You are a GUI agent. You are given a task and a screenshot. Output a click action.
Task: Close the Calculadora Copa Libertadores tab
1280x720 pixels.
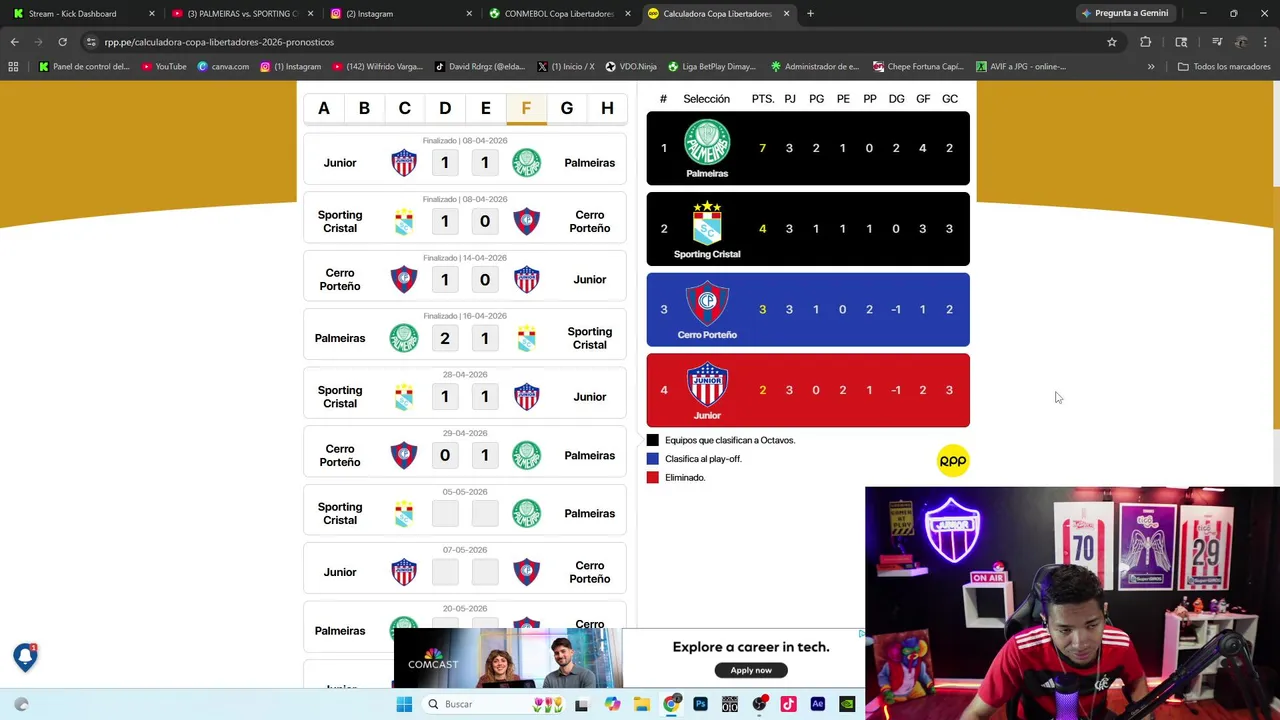[786, 13]
